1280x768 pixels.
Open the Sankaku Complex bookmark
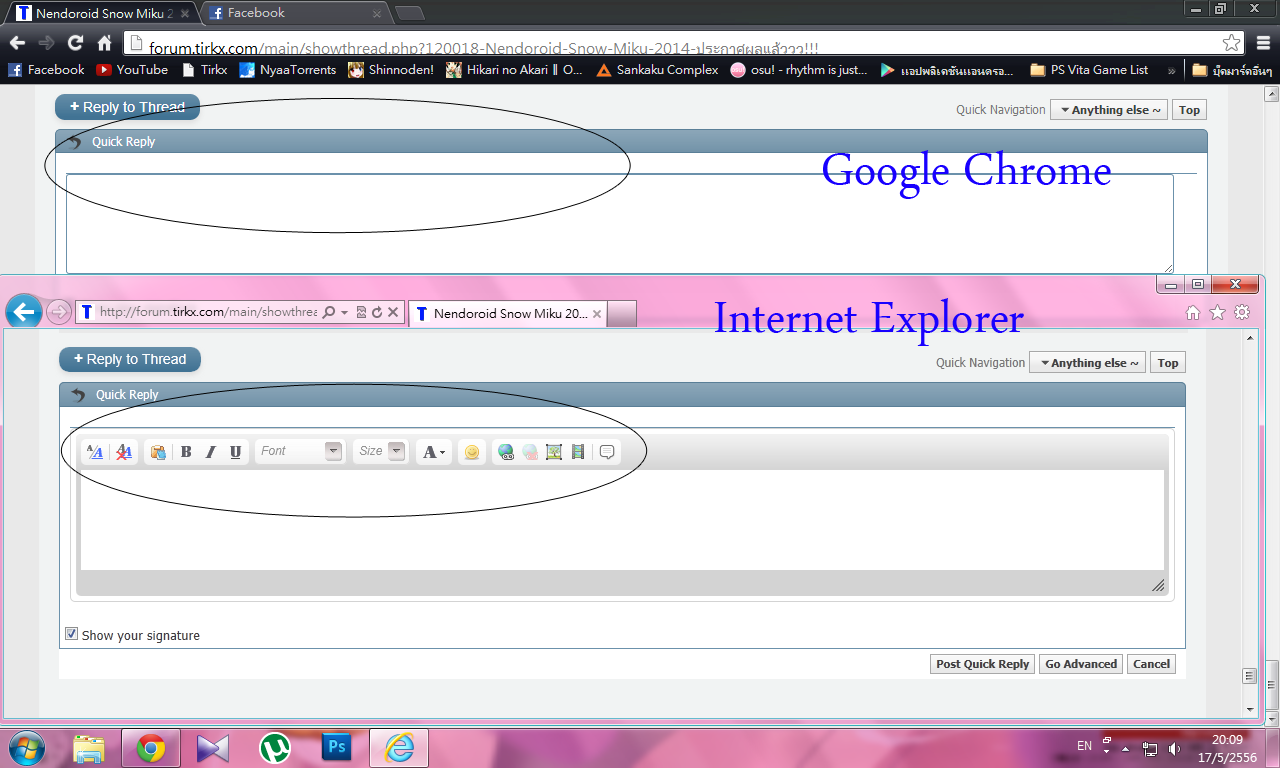pyautogui.click(x=657, y=70)
